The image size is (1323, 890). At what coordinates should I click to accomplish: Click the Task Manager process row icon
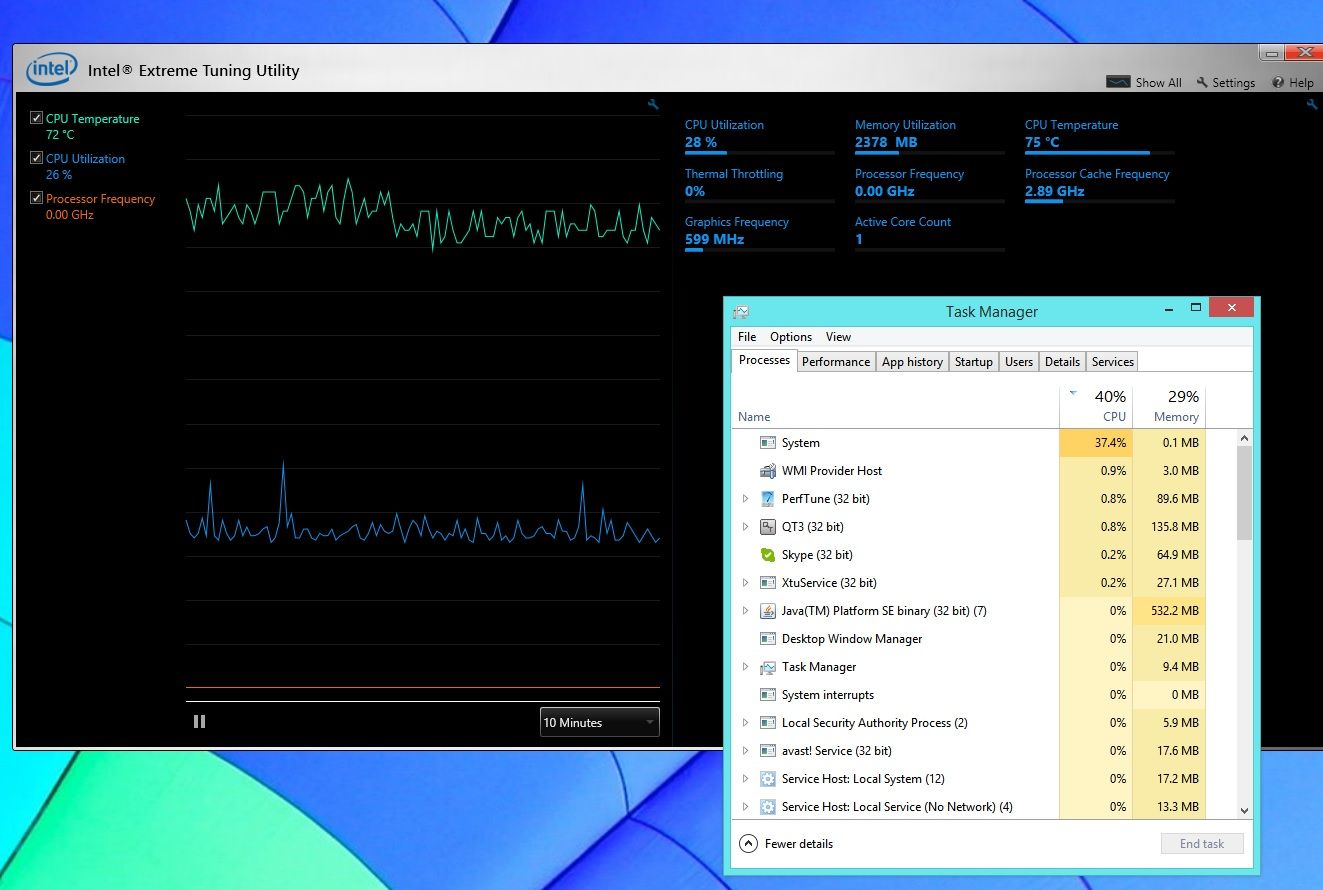pyautogui.click(x=768, y=666)
